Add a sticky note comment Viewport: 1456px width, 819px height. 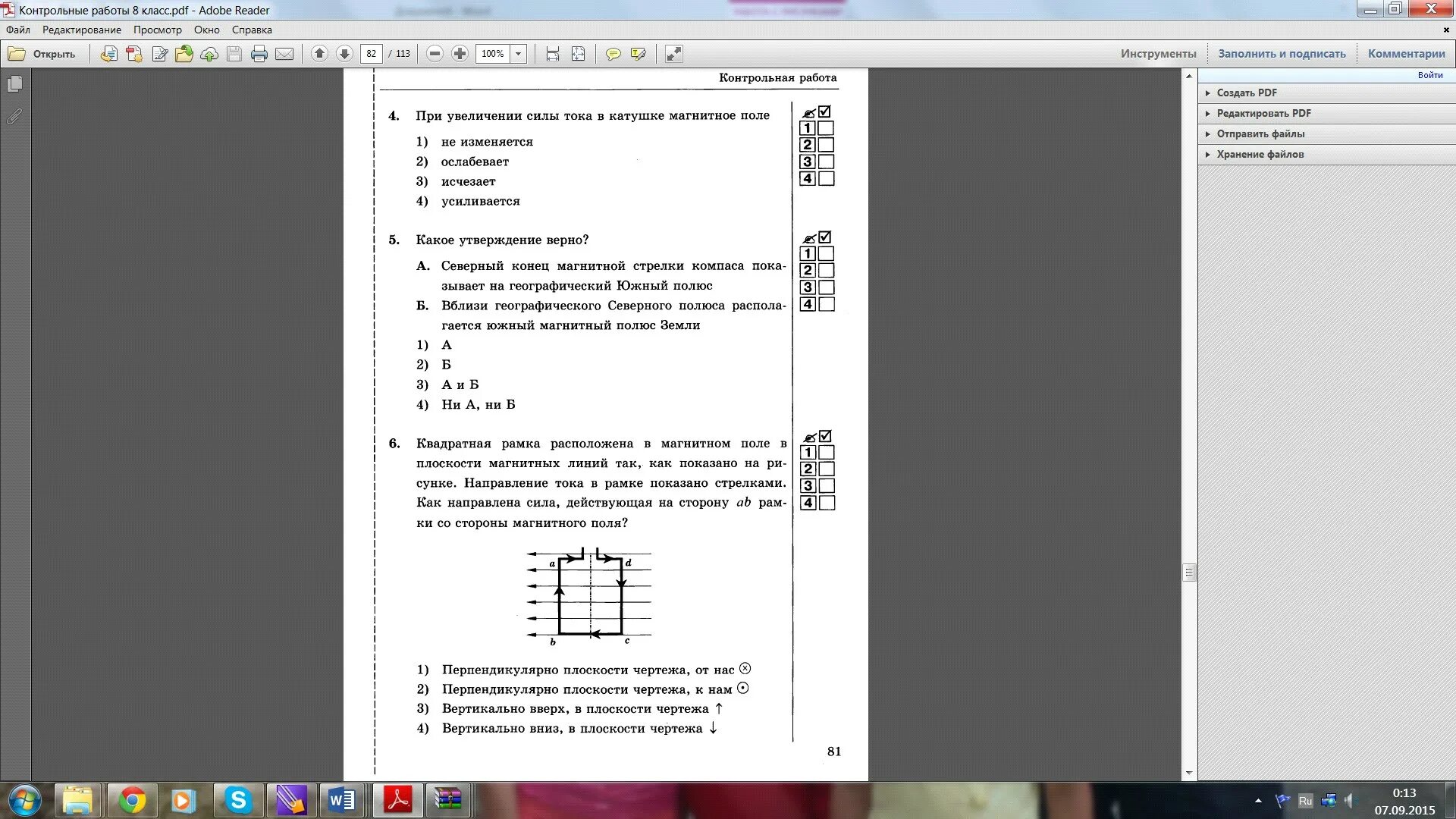coord(613,54)
